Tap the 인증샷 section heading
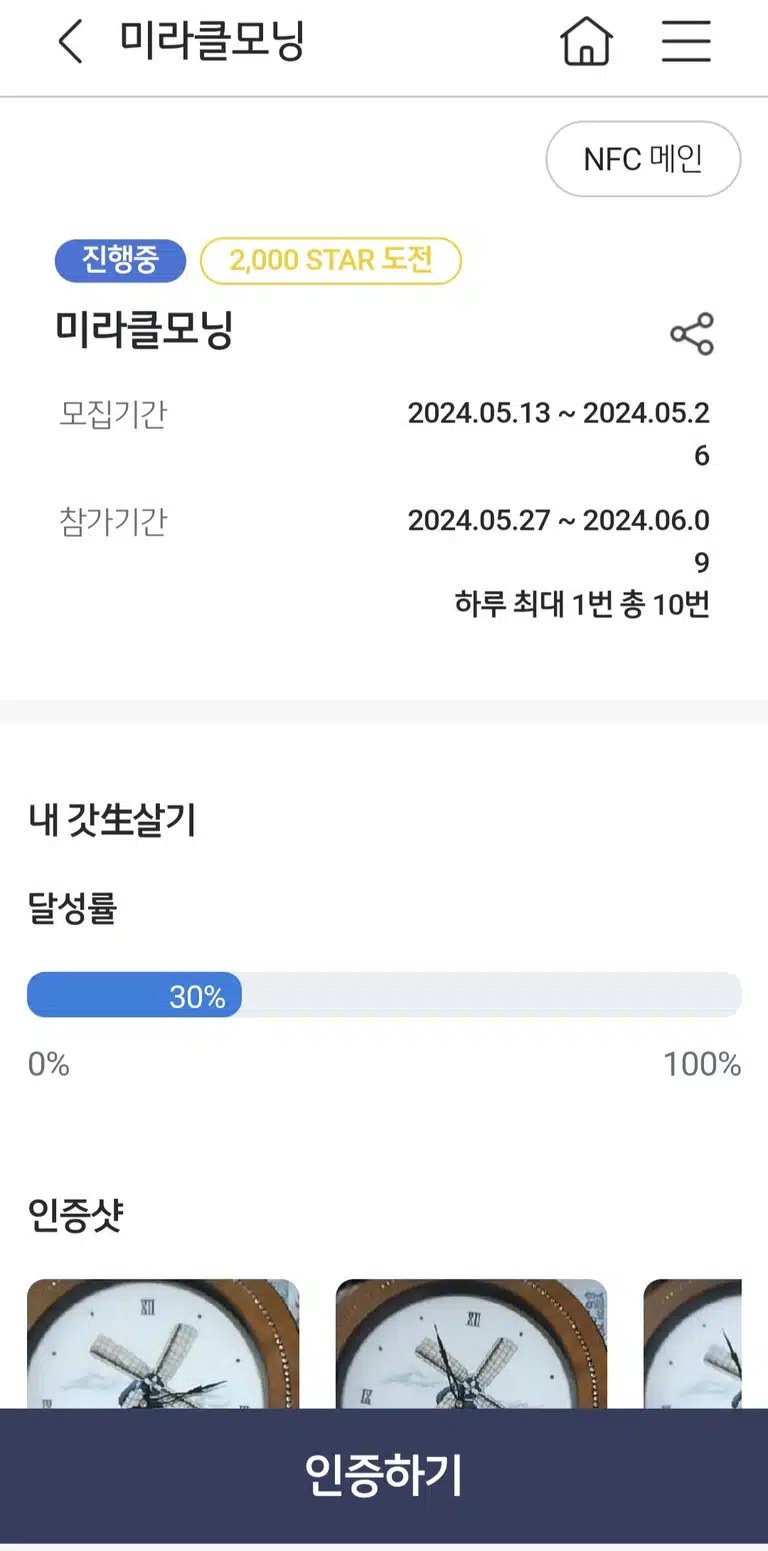This screenshot has width=768, height=1551. pos(76,1216)
